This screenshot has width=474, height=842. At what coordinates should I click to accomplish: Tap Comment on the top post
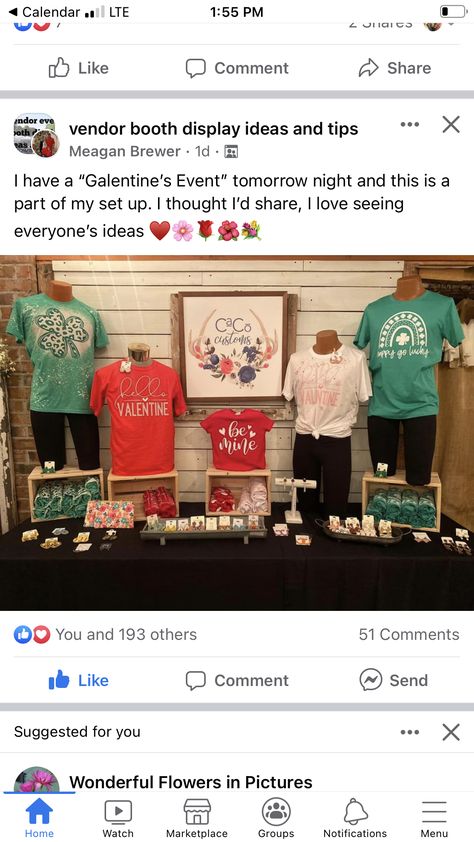[237, 68]
